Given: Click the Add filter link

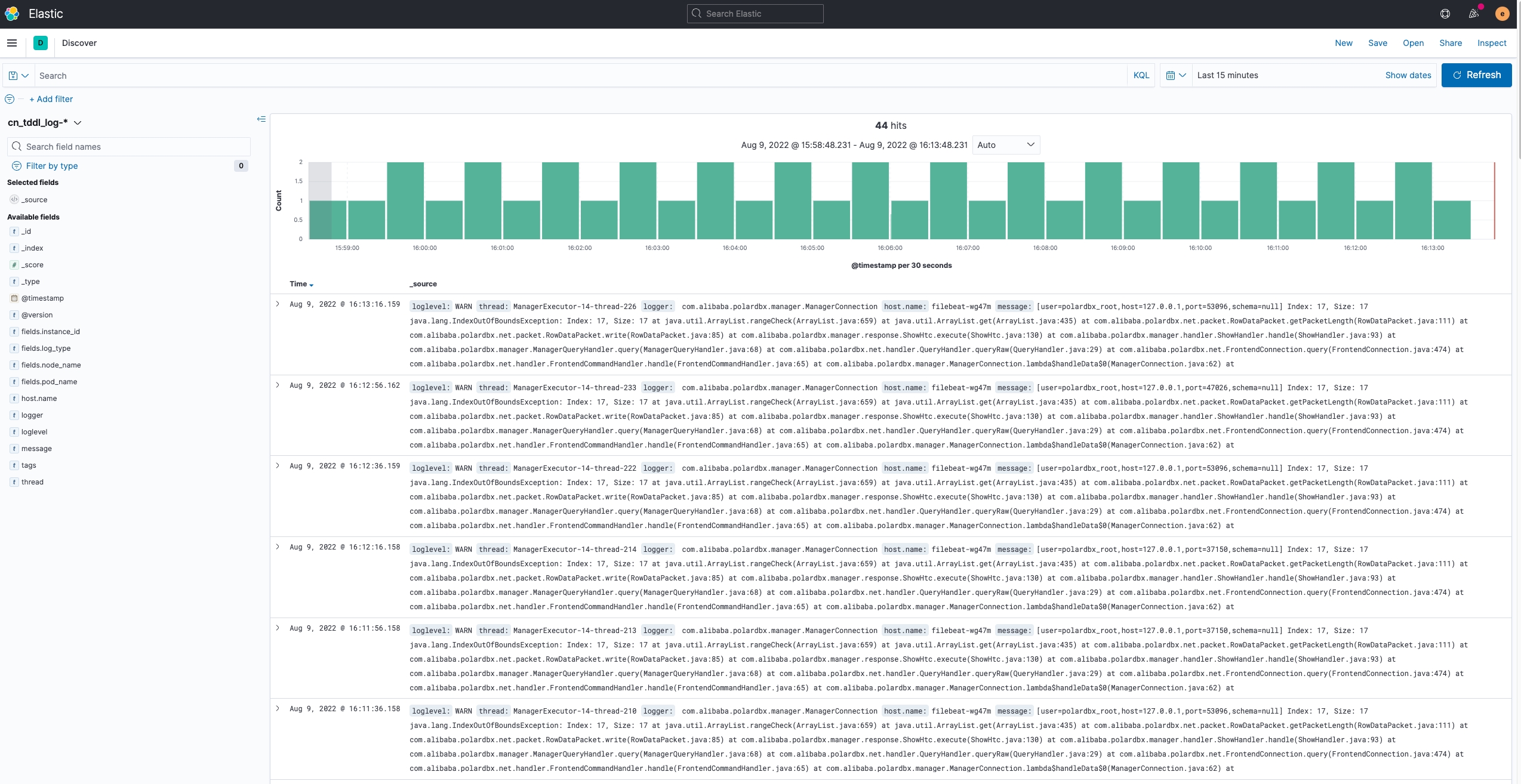Looking at the screenshot, I should (x=51, y=99).
